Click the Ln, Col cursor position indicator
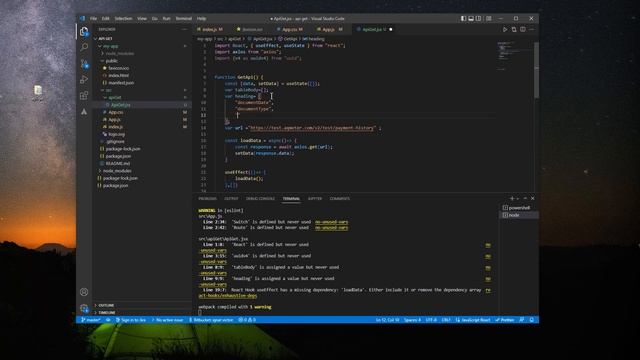This screenshot has width=640, height=360. click(x=387, y=320)
